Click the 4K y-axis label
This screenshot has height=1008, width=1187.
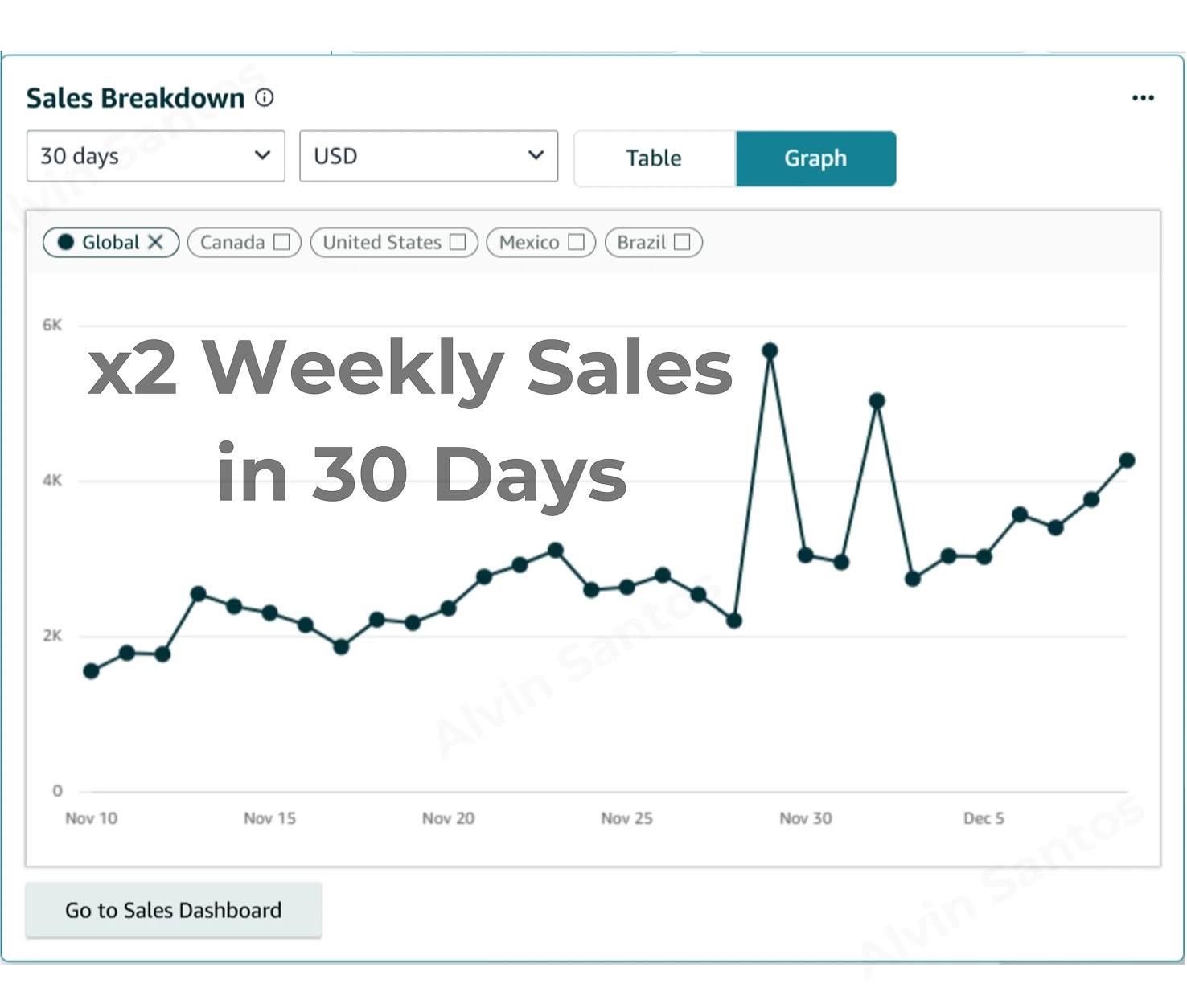52,480
